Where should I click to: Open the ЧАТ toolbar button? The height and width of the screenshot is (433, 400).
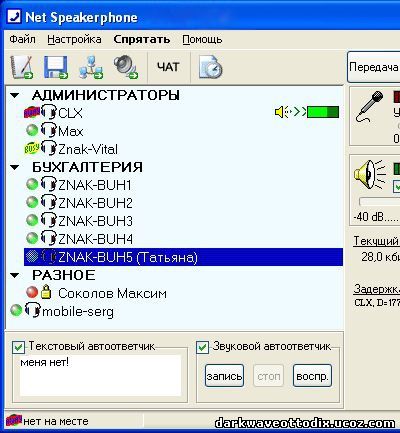[x=168, y=67]
